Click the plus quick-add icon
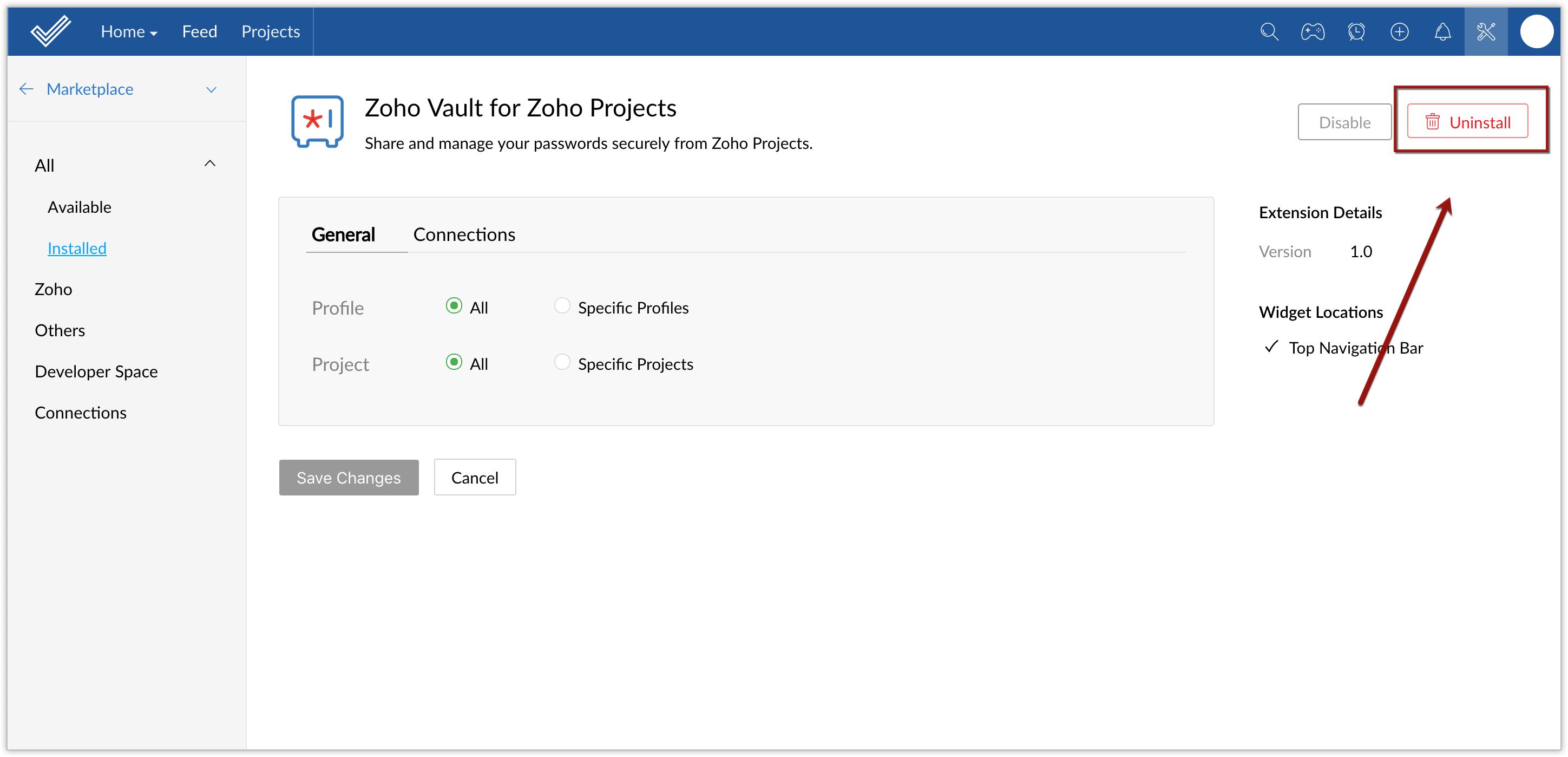 tap(1399, 31)
